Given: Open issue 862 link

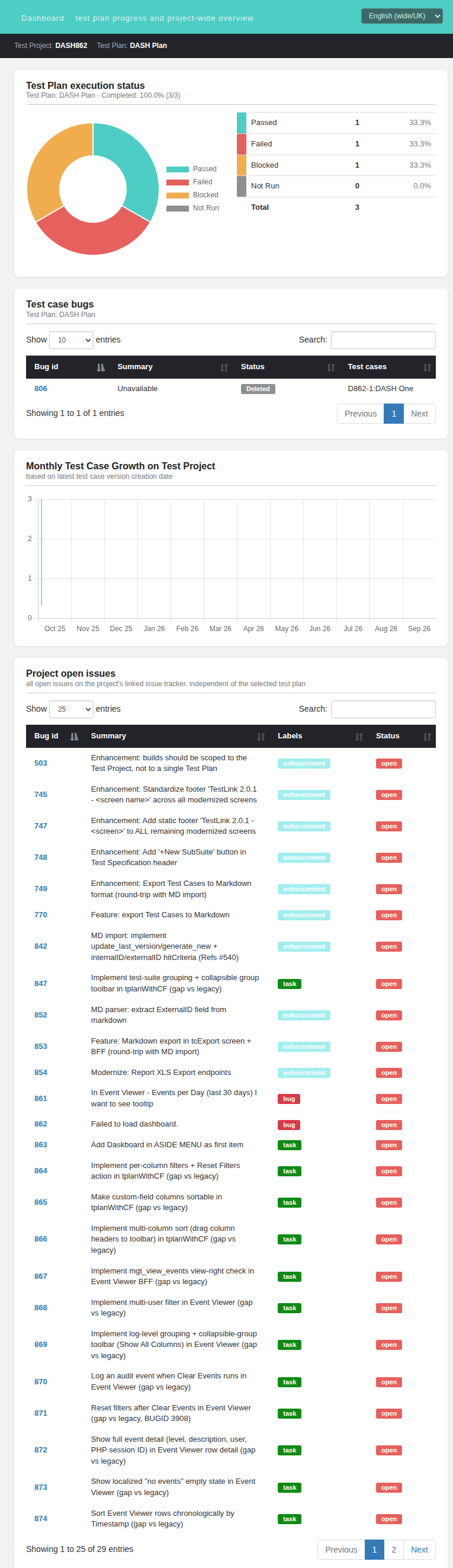Looking at the screenshot, I should [x=41, y=1124].
